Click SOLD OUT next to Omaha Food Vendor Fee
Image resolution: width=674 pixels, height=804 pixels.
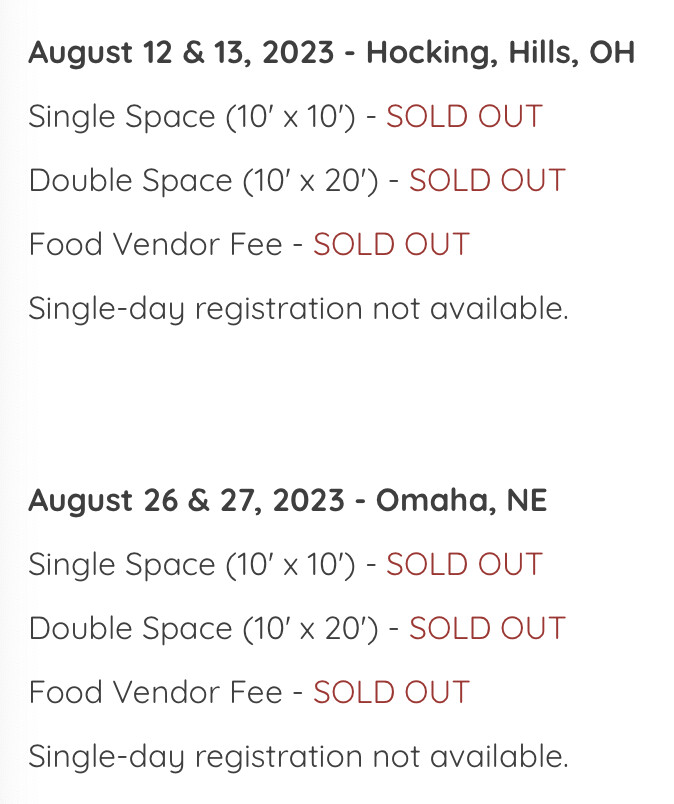[391, 691]
